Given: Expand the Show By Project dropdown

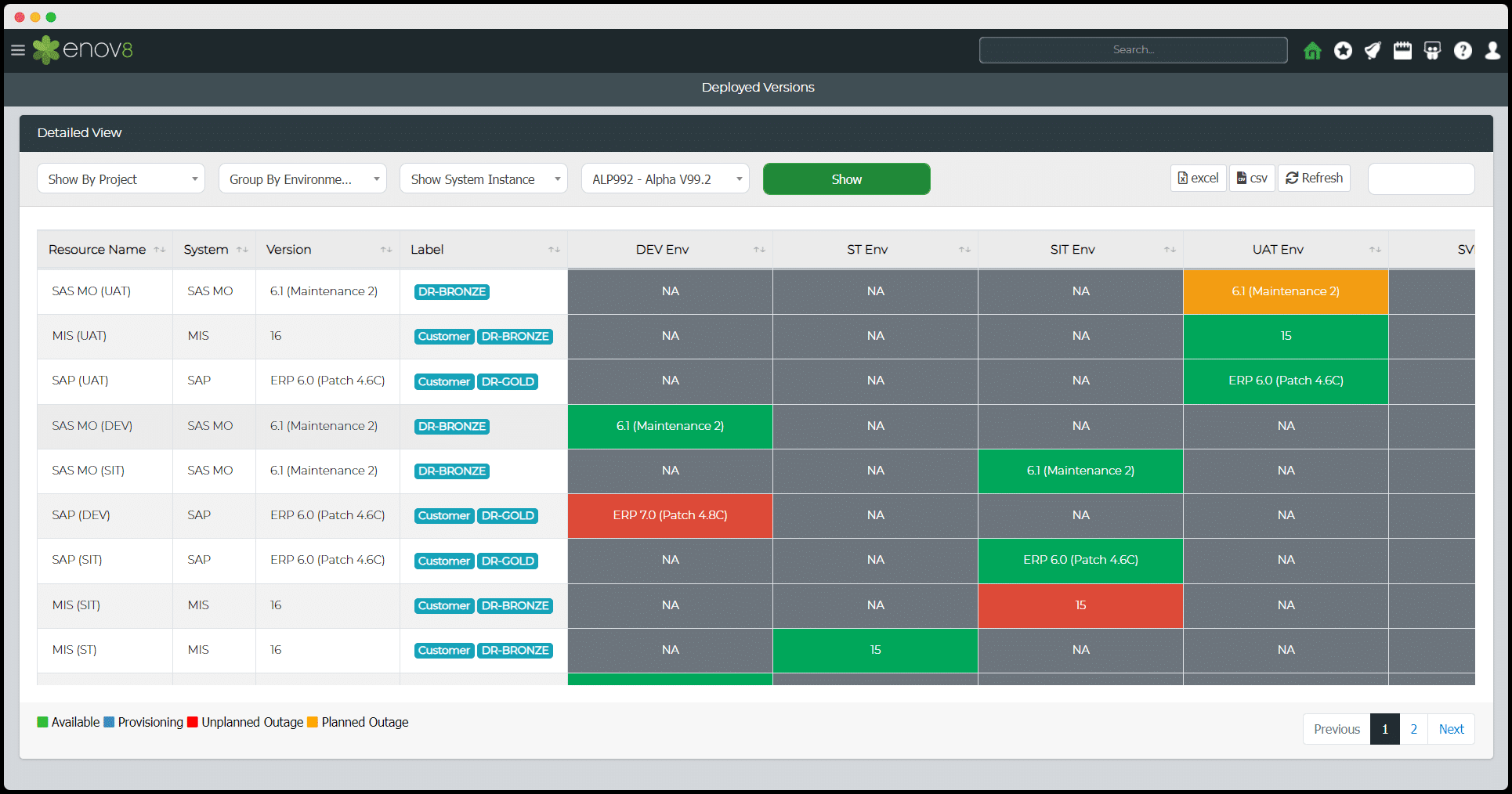Looking at the screenshot, I should (x=121, y=179).
